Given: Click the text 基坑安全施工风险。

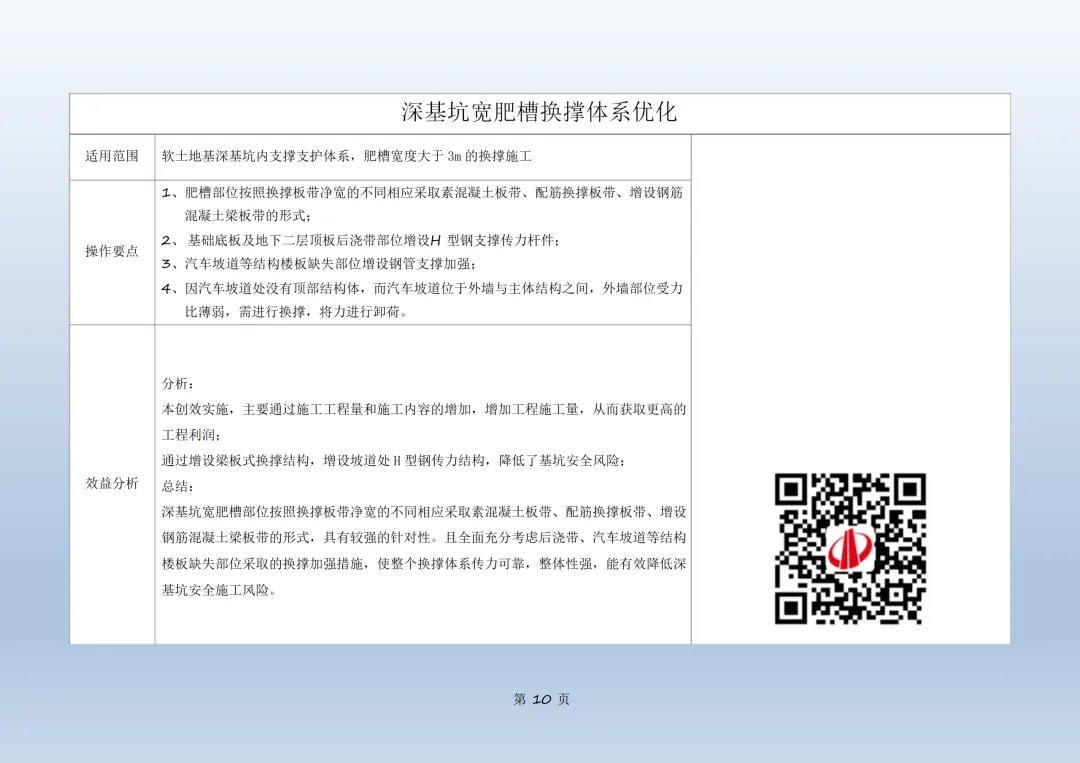Looking at the screenshot, I should point(219,590).
